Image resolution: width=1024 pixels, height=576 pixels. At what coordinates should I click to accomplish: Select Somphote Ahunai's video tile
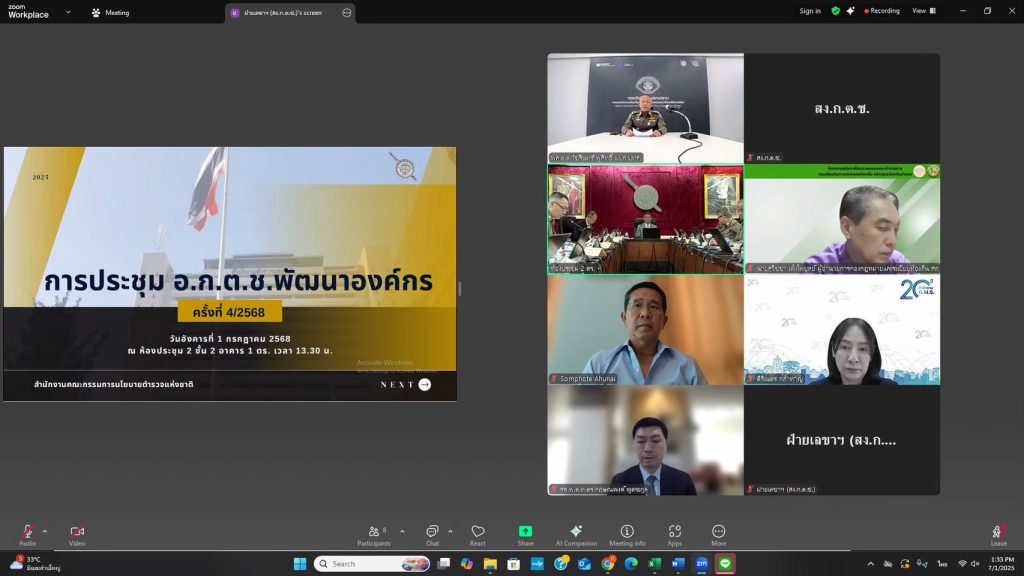coord(645,330)
